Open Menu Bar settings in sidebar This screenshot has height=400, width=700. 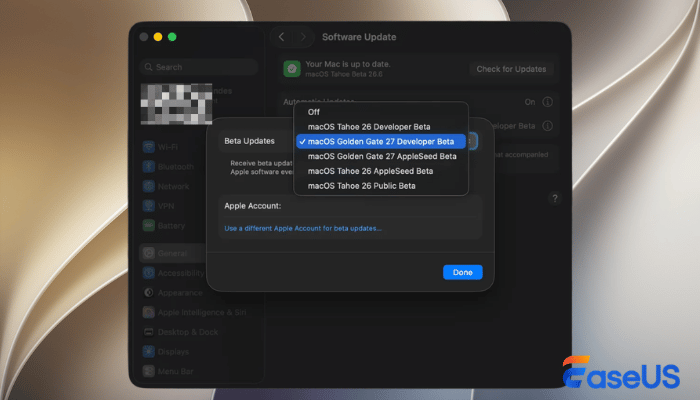click(x=168, y=371)
